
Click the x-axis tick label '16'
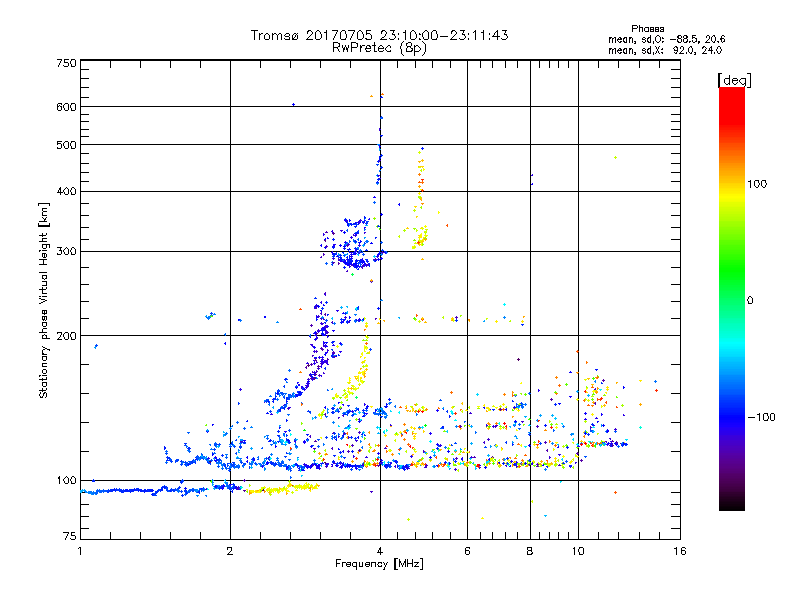pos(680,551)
